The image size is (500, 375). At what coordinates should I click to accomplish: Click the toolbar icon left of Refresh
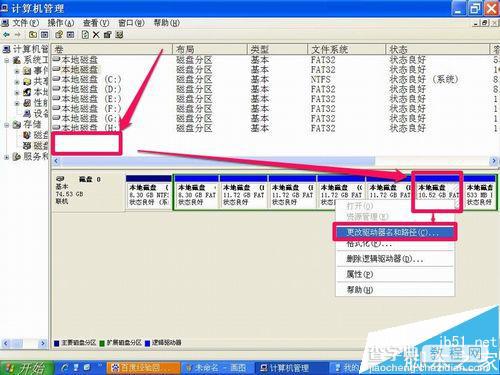tap(70, 35)
